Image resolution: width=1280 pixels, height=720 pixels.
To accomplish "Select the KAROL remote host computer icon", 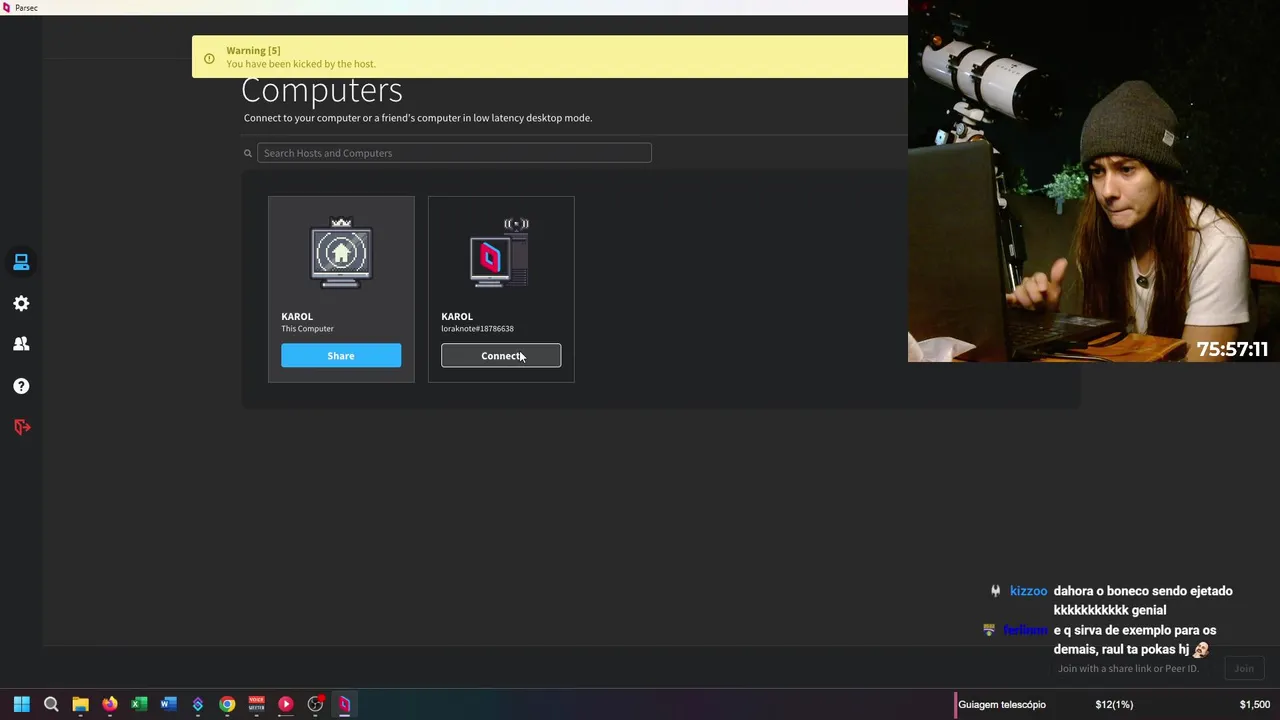I will [x=500, y=253].
